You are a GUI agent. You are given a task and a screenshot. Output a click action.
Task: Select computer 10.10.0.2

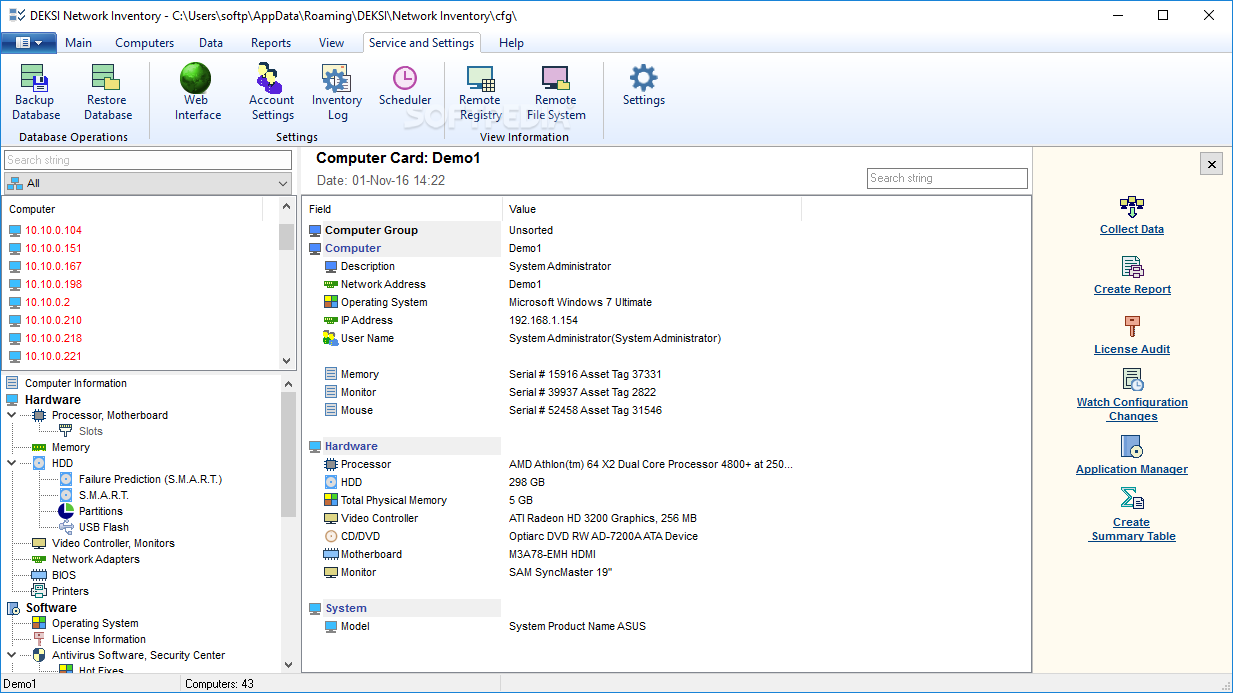pyautogui.click(x=48, y=302)
